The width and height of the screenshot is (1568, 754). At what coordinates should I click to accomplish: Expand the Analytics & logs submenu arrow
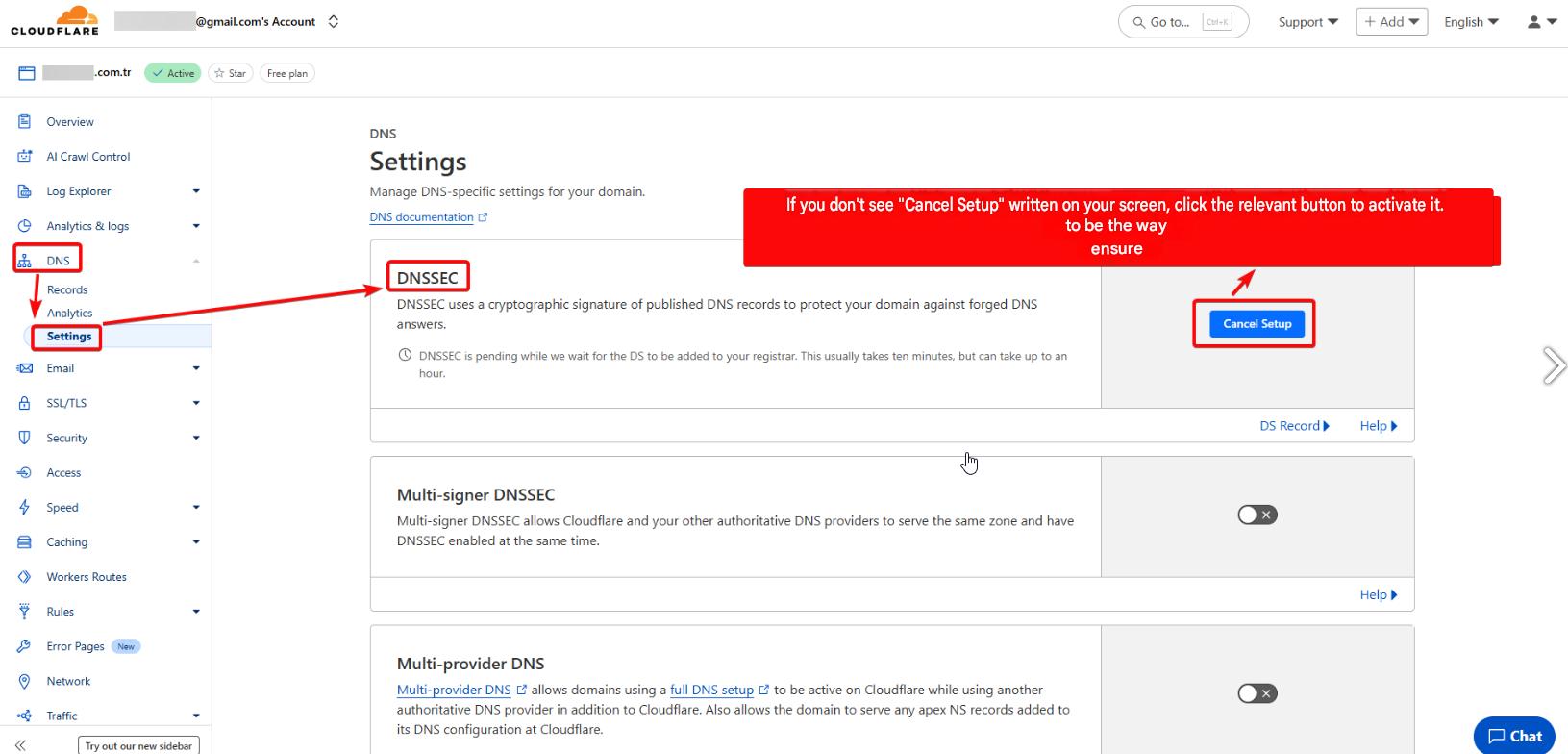(196, 226)
